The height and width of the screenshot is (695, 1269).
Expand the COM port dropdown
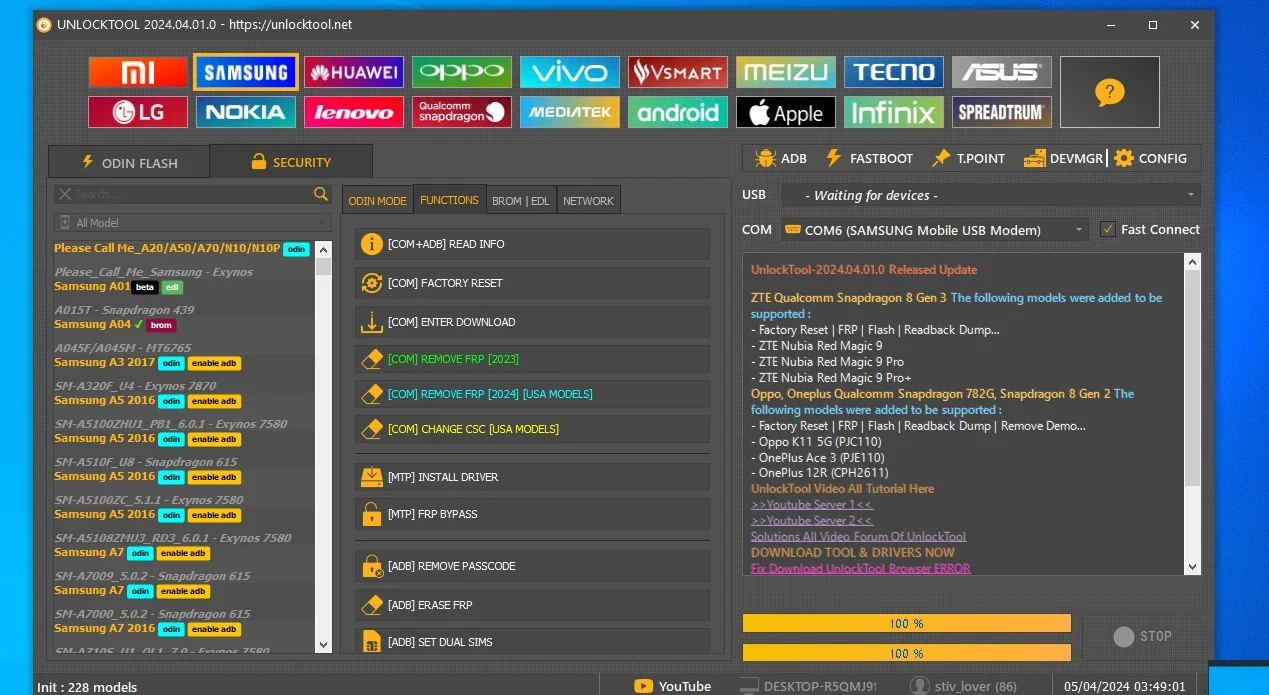pos(935,230)
